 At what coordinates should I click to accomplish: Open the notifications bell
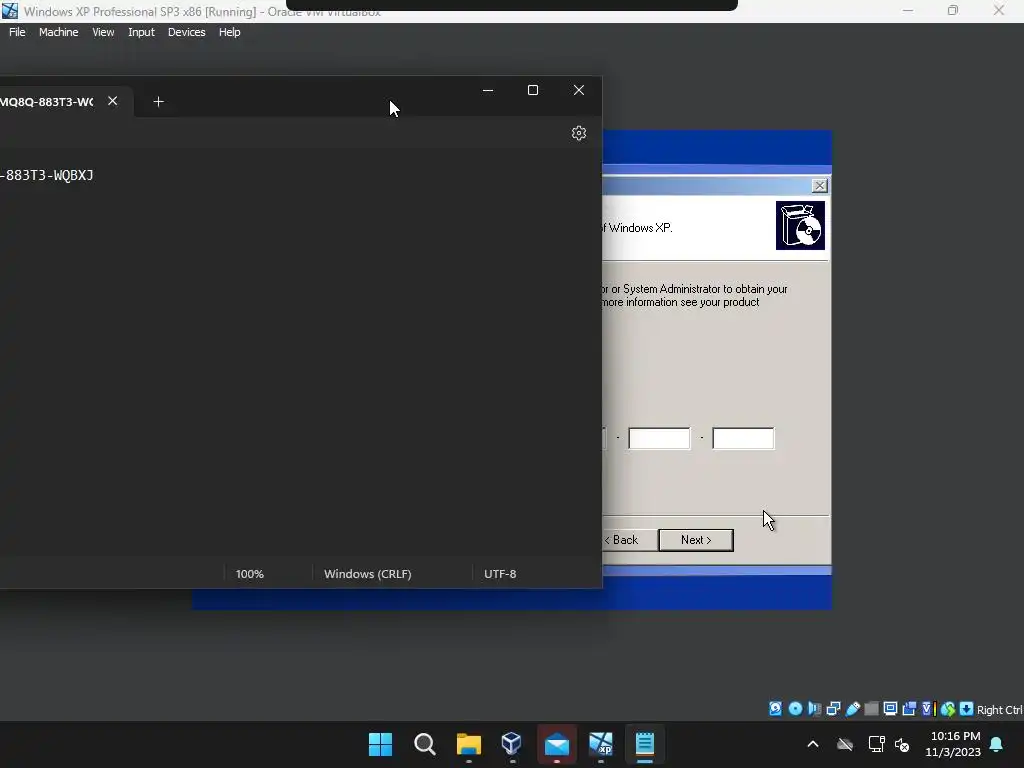click(997, 744)
